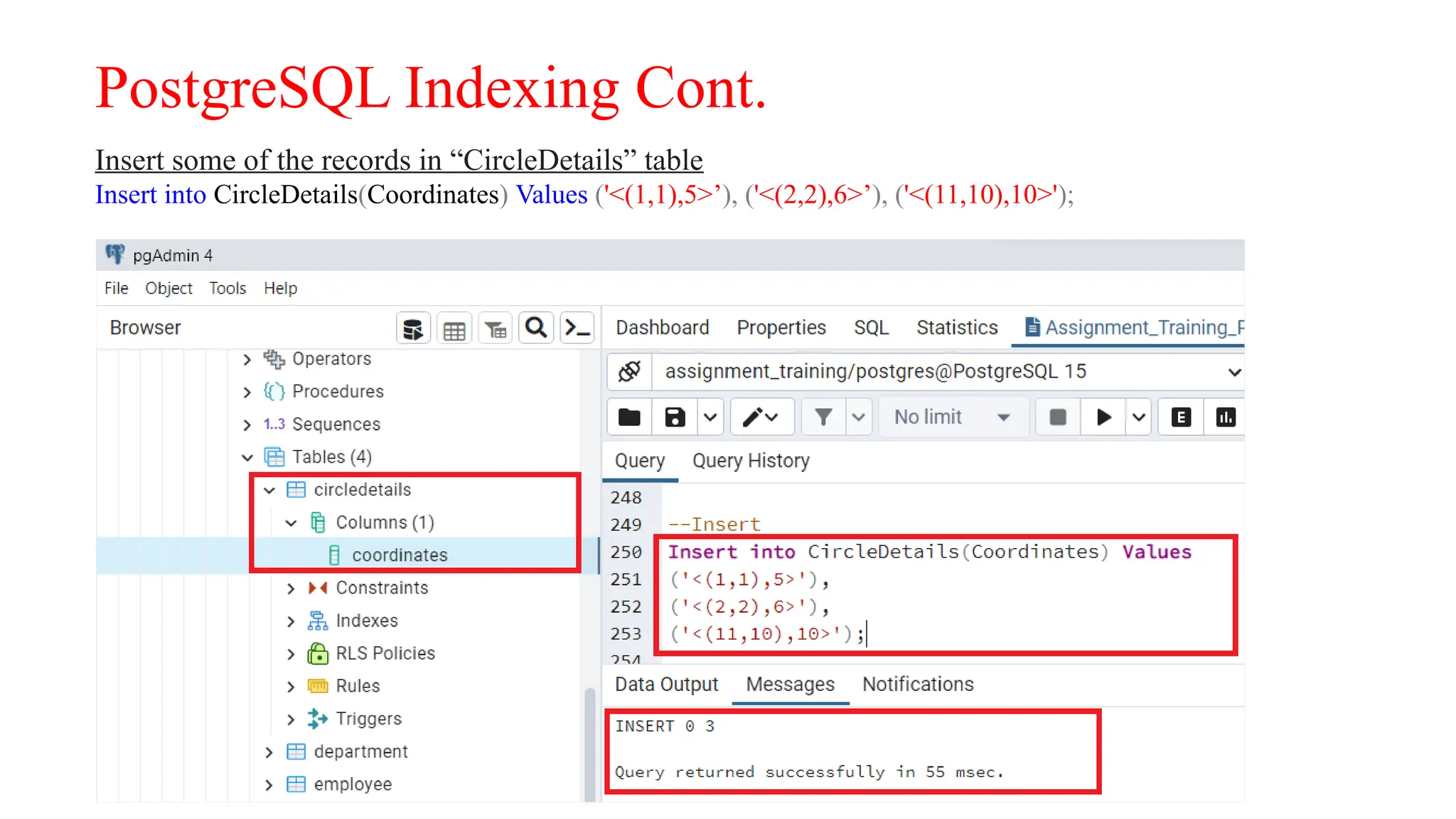Viewport: 1456px width, 819px height.
Task: Click the Procedures braces icon
Action: [274, 392]
